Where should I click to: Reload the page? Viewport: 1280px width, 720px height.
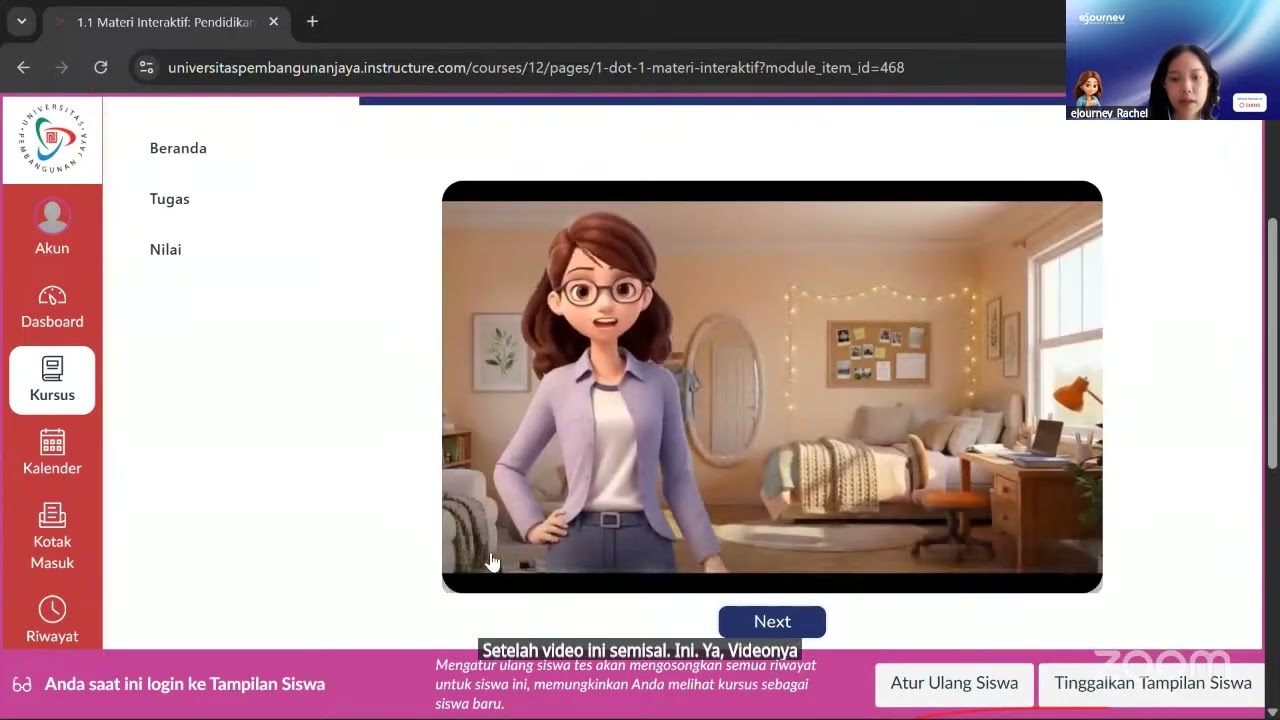click(100, 67)
